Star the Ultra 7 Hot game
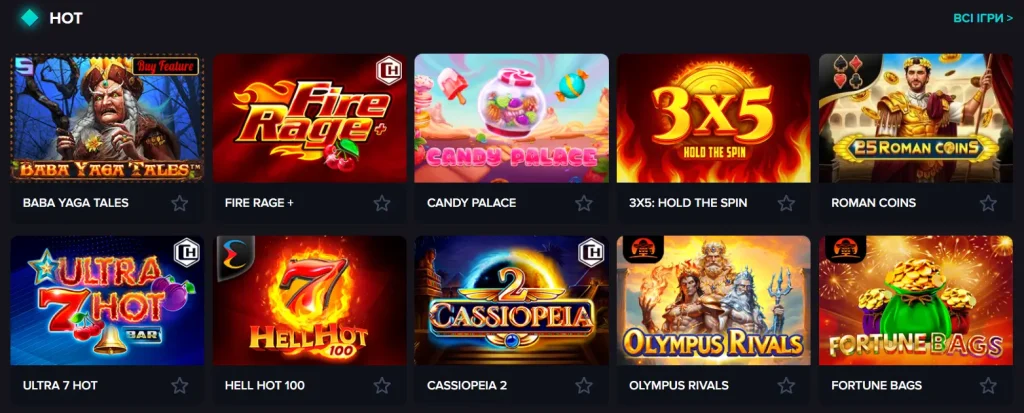This screenshot has width=1024, height=413. tap(180, 386)
